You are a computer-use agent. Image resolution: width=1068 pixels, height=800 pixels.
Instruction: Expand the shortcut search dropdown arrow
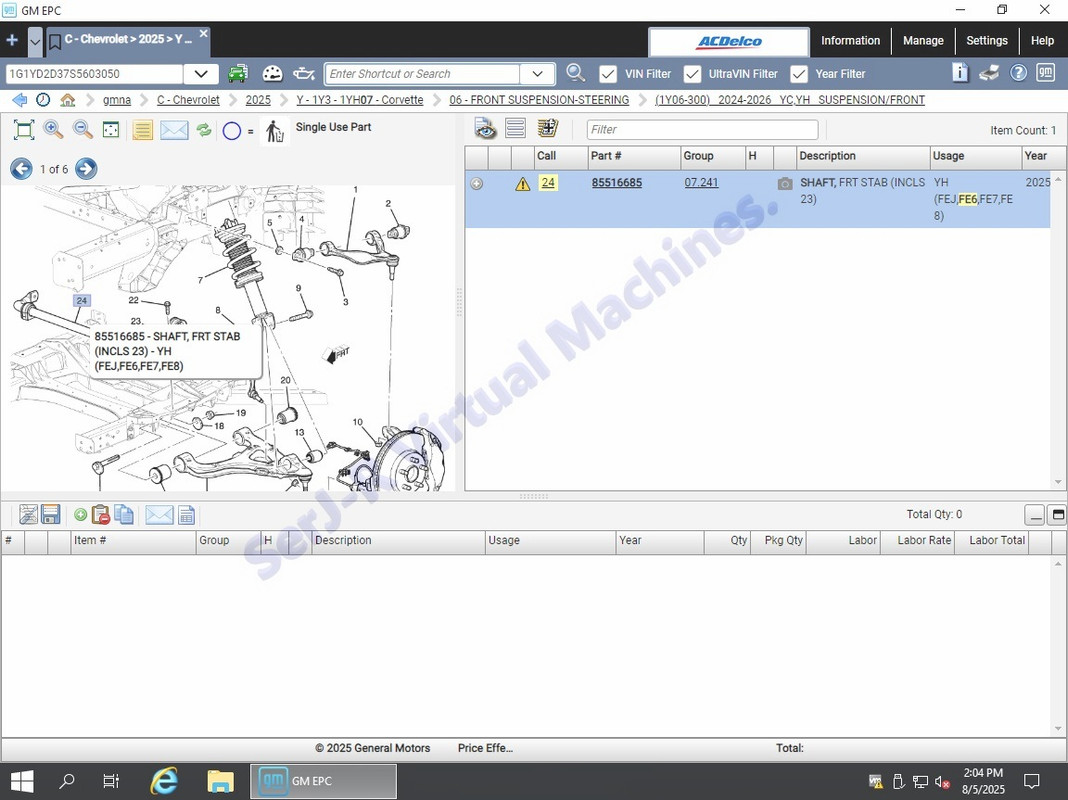537,74
